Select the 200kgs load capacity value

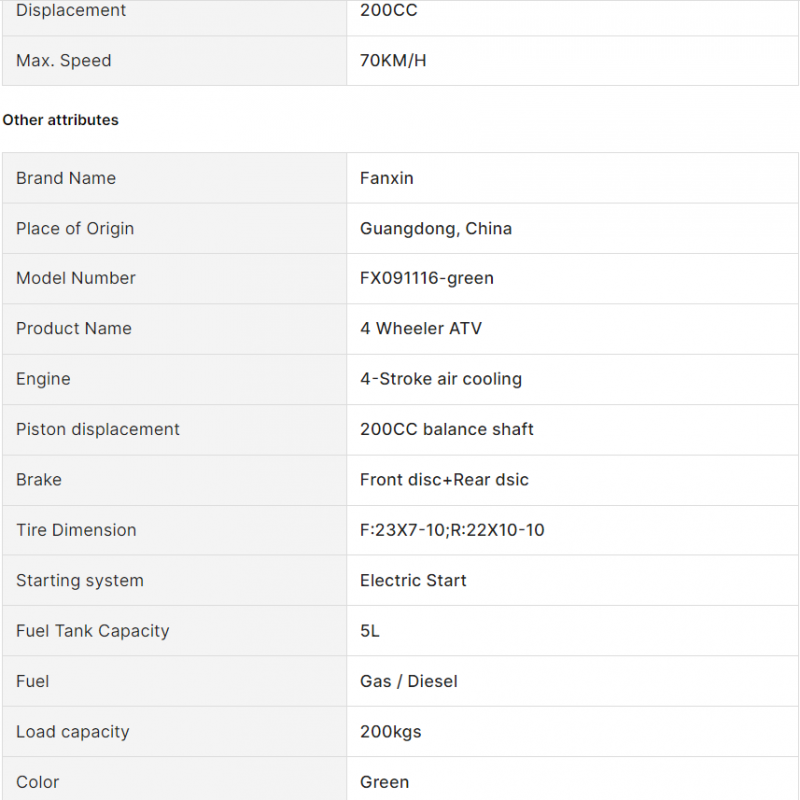coord(390,732)
